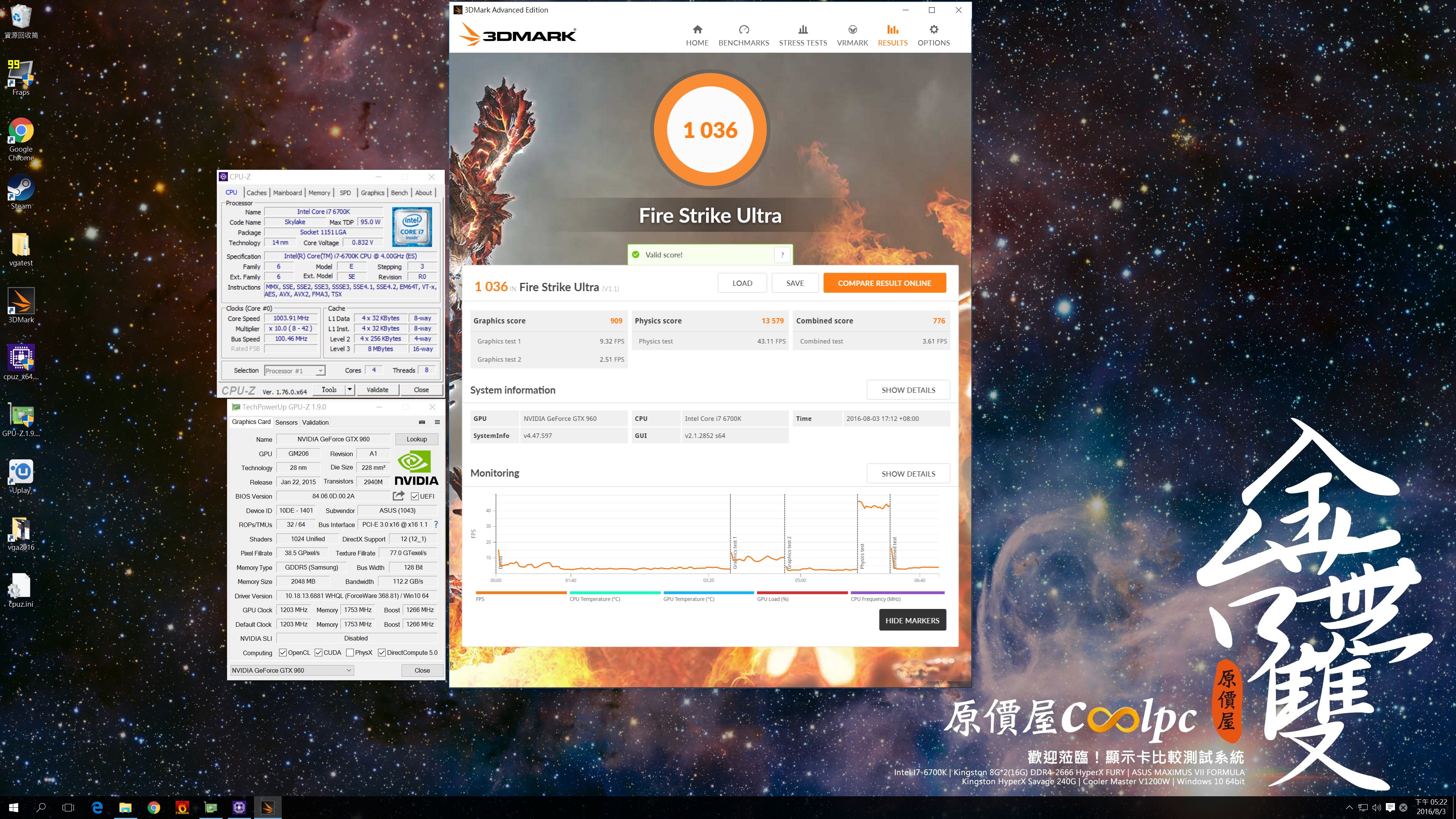Open GPU selection dropdown in GPU-Z
The width and height of the screenshot is (1456, 819).
[292, 670]
